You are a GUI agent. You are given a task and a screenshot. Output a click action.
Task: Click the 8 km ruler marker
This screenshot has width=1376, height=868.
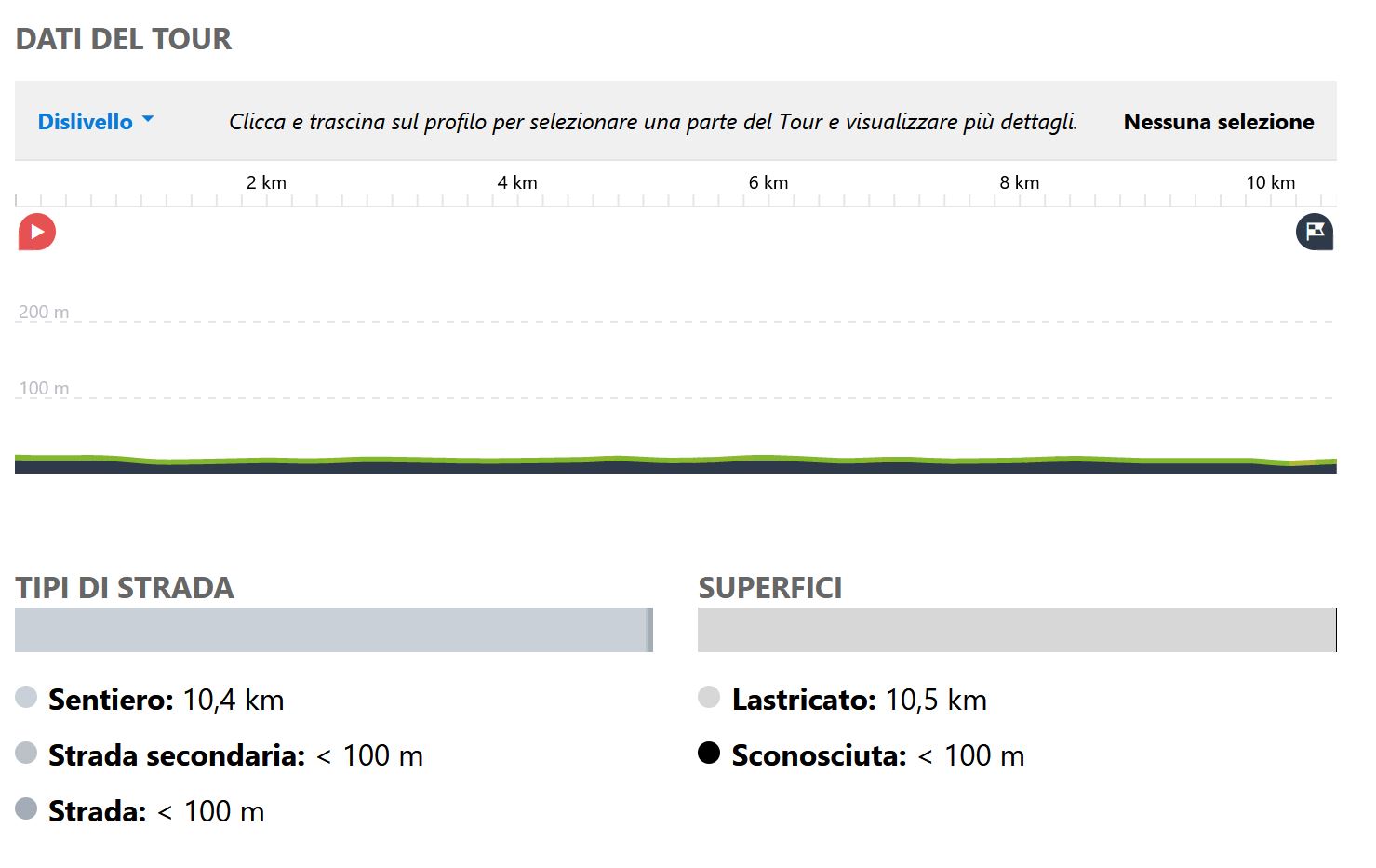tap(1020, 182)
